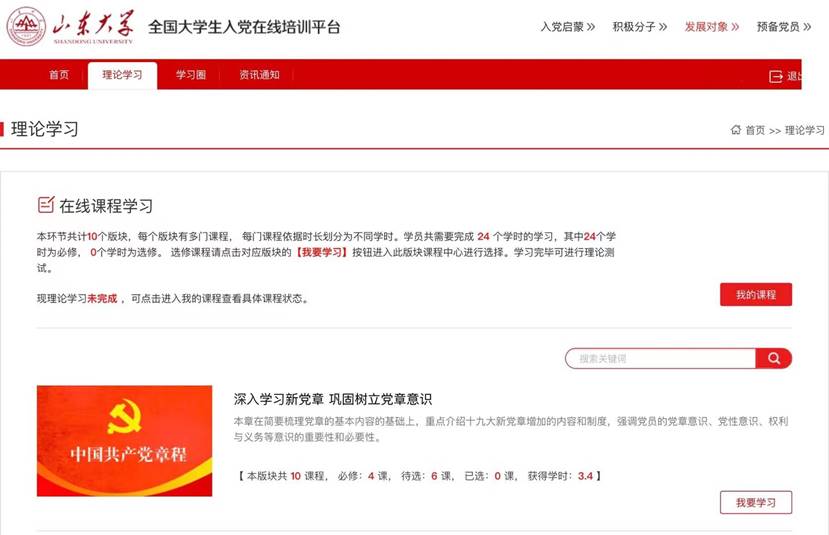Click the 理论学习 breadcrumb link

pyautogui.click(x=805, y=131)
